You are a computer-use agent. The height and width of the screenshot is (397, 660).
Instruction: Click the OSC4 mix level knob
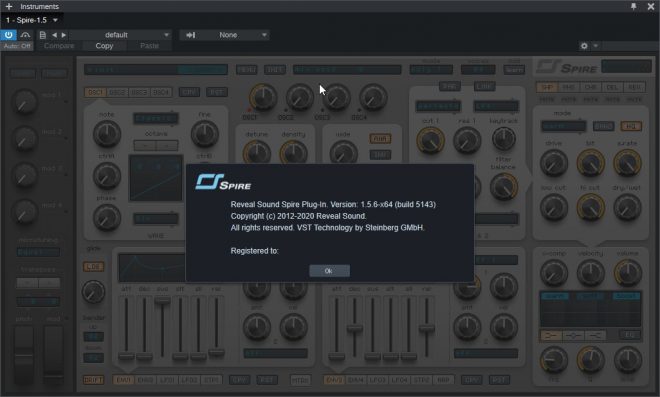click(x=373, y=97)
